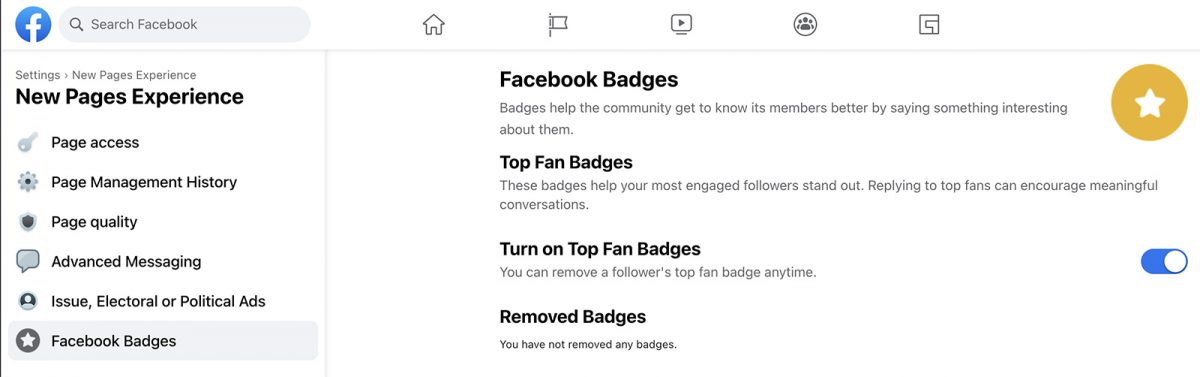Click the Settings breadcrumb link

(37, 75)
